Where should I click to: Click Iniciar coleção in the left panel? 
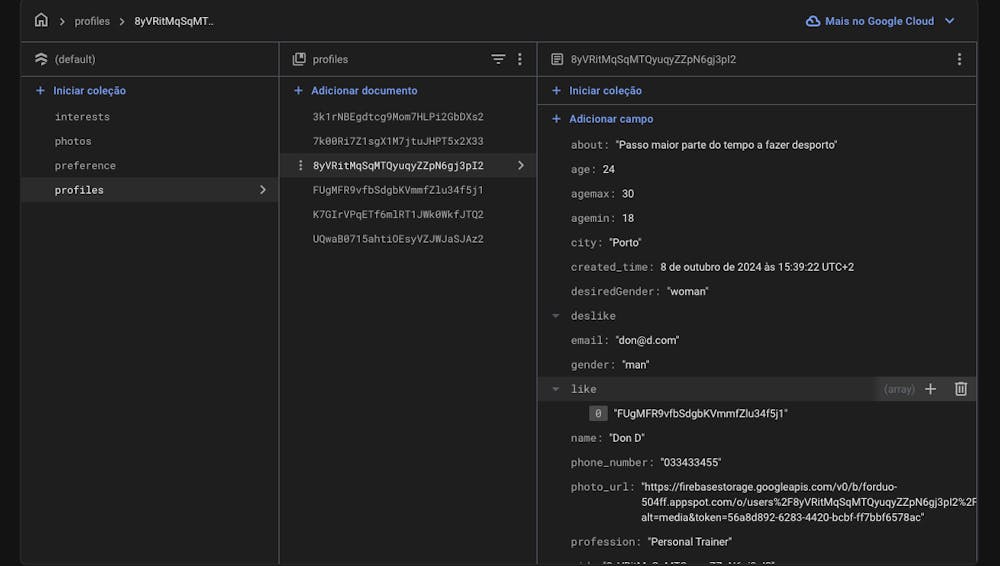pyautogui.click(x=89, y=90)
